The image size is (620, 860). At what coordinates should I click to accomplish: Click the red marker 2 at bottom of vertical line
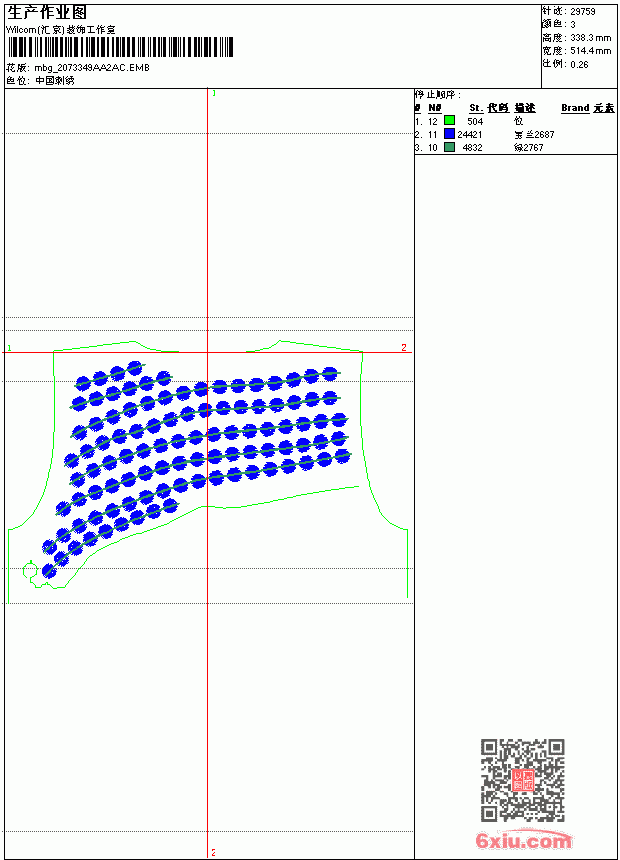coord(213,852)
